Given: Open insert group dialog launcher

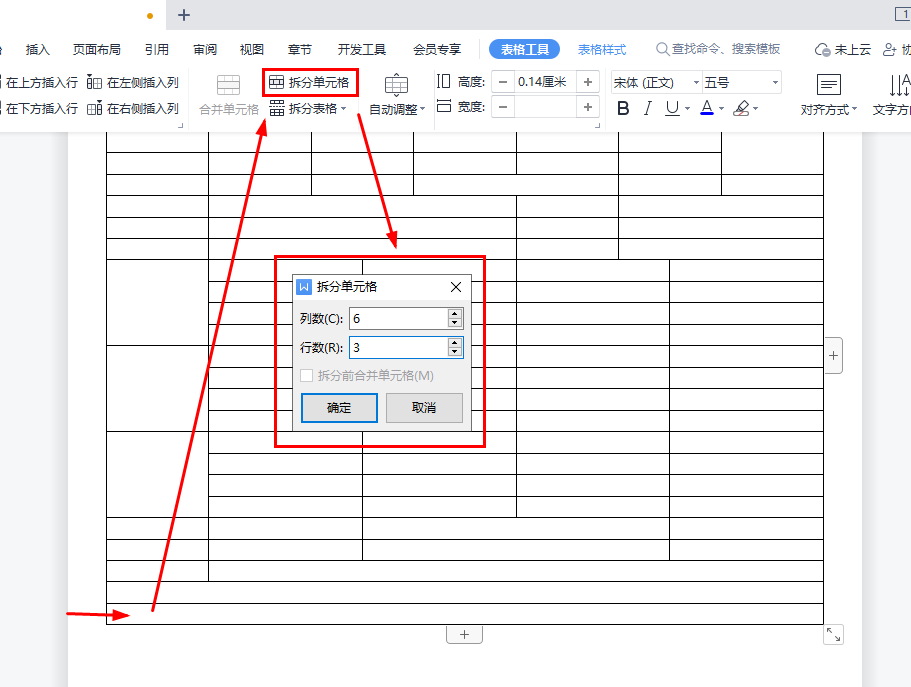Looking at the screenshot, I should 181,125.
